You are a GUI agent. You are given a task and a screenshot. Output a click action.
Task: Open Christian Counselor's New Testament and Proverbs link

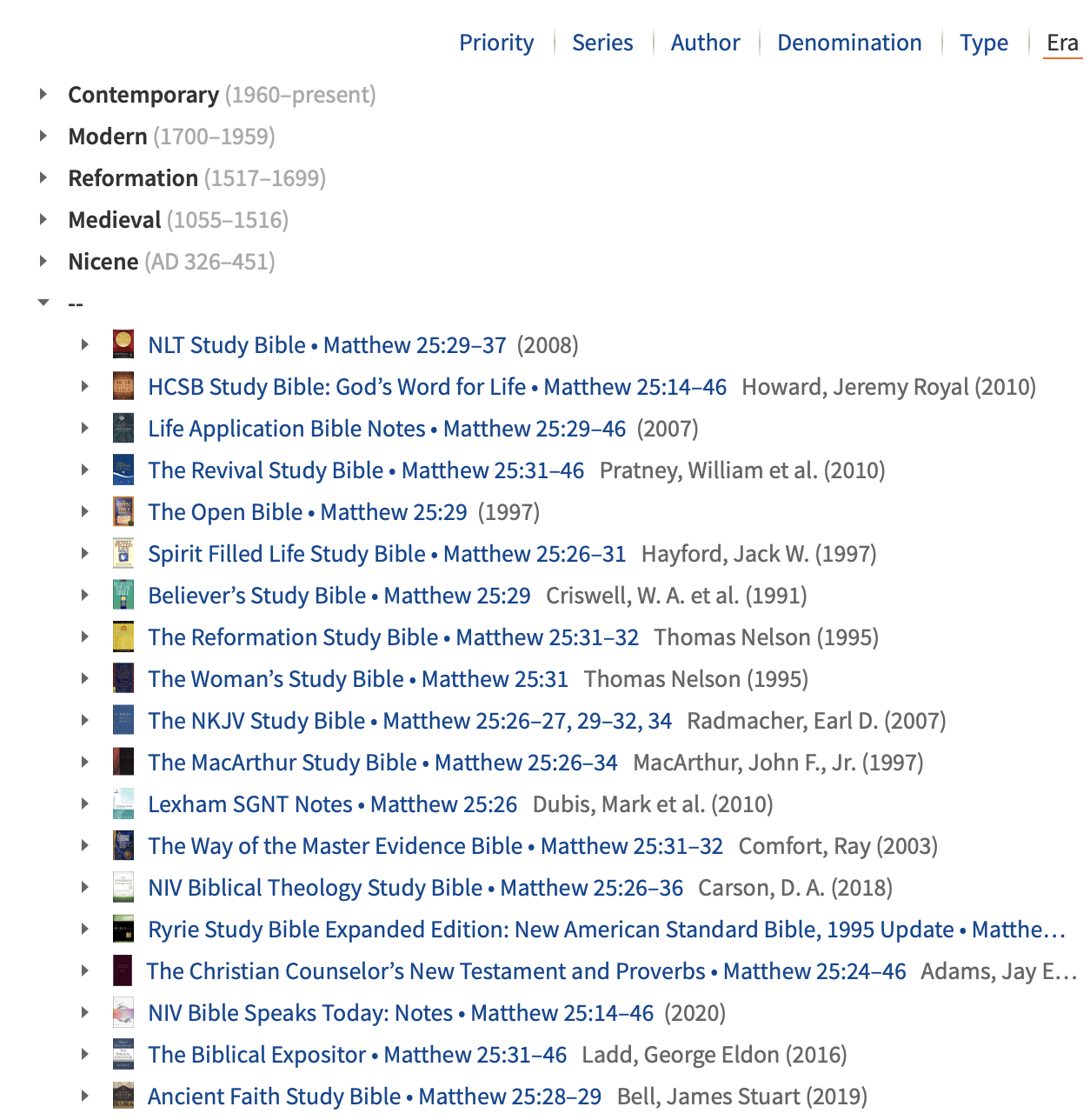pos(527,971)
